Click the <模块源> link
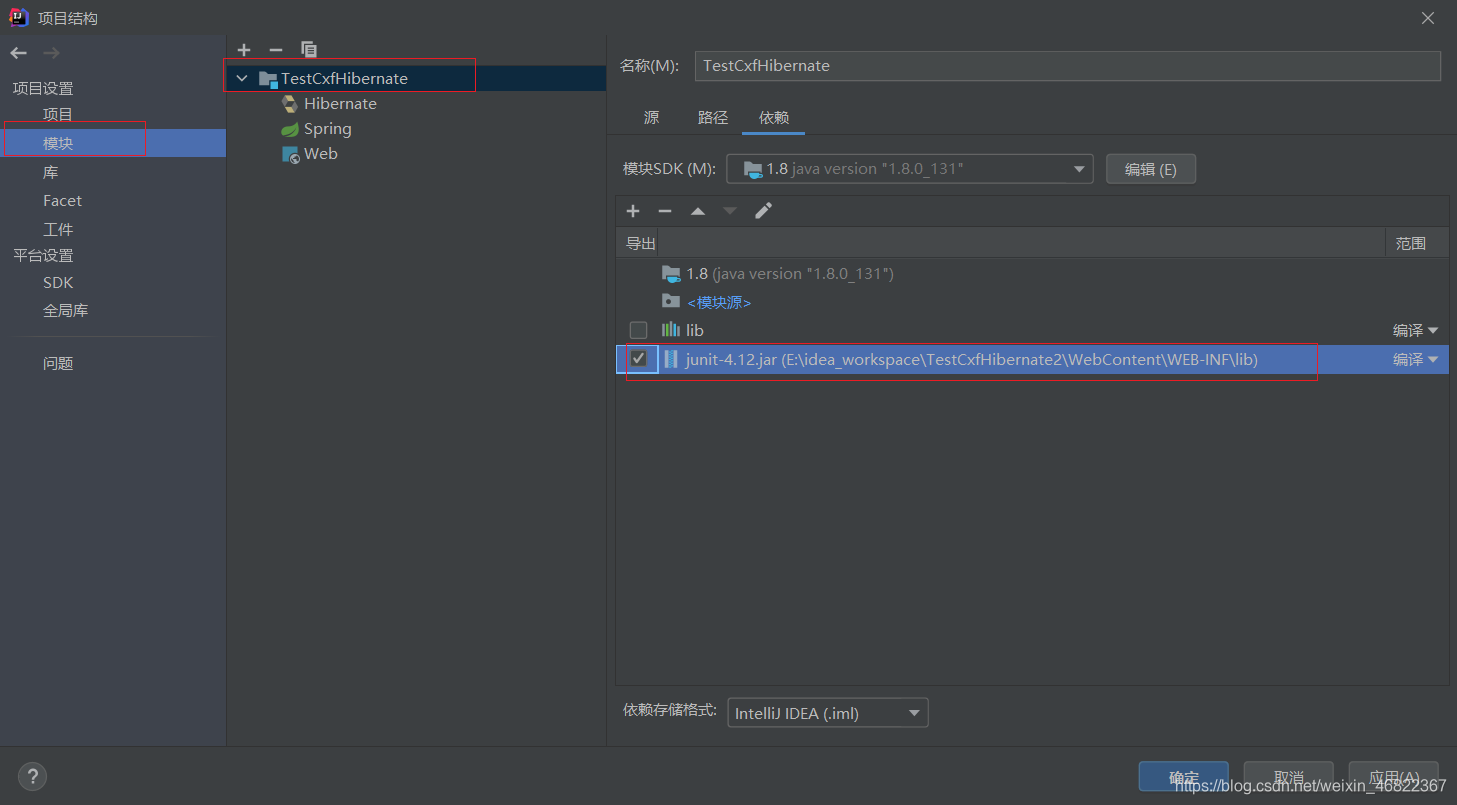Image resolution: width=1457 pixels, height=805 pixels. pos(719,302)
